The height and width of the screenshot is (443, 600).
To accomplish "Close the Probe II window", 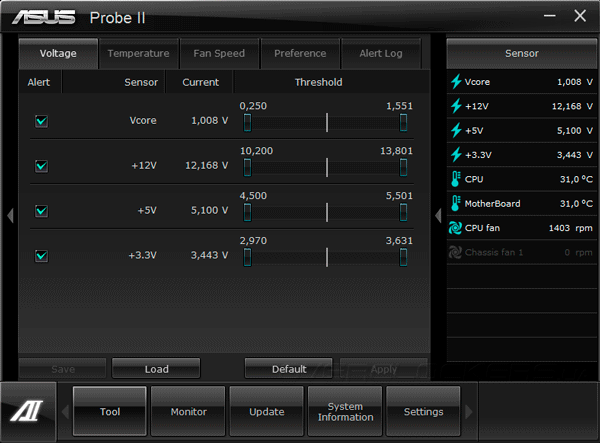I will coord(580,16).
